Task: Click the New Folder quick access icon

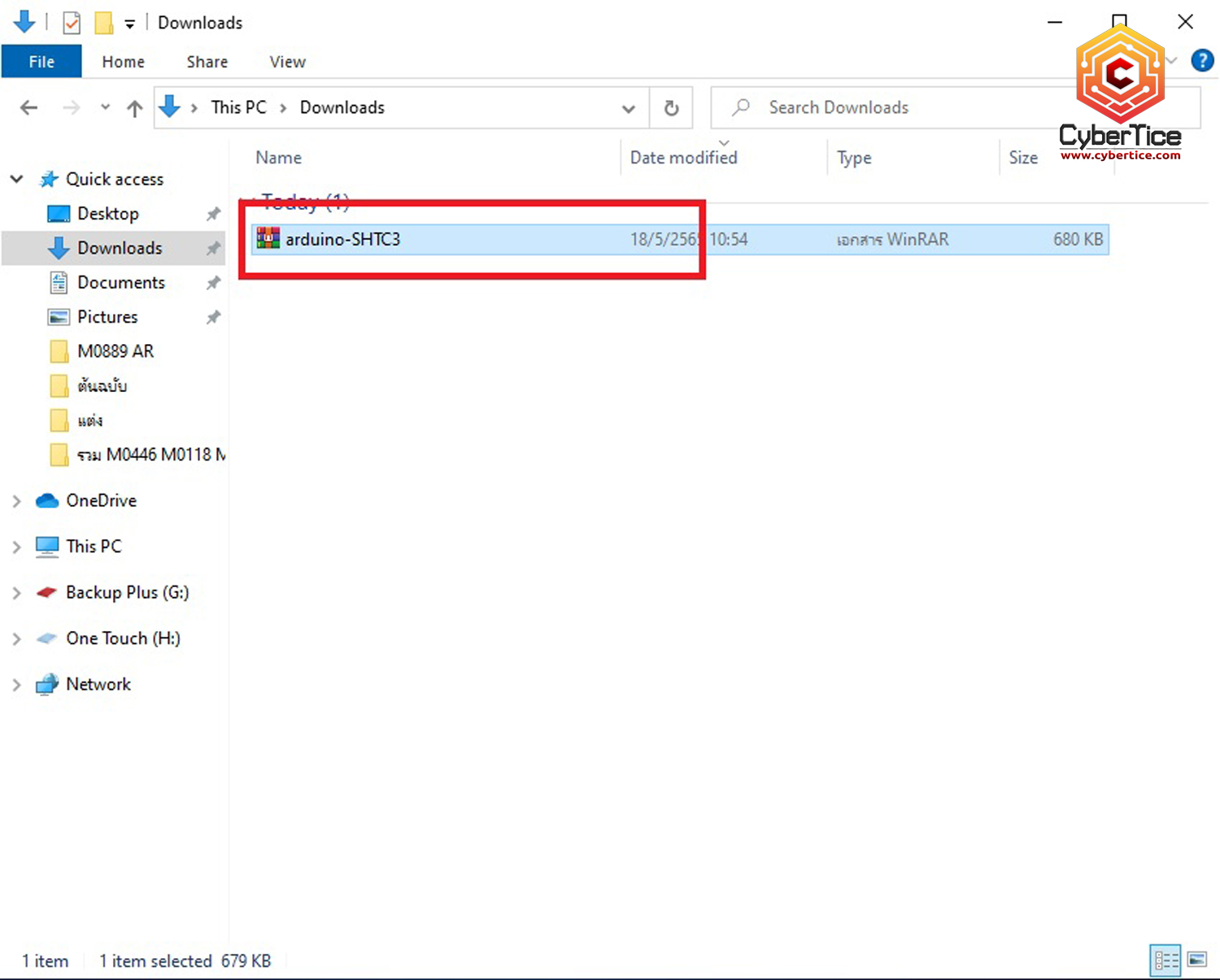Action: [104, 23]
